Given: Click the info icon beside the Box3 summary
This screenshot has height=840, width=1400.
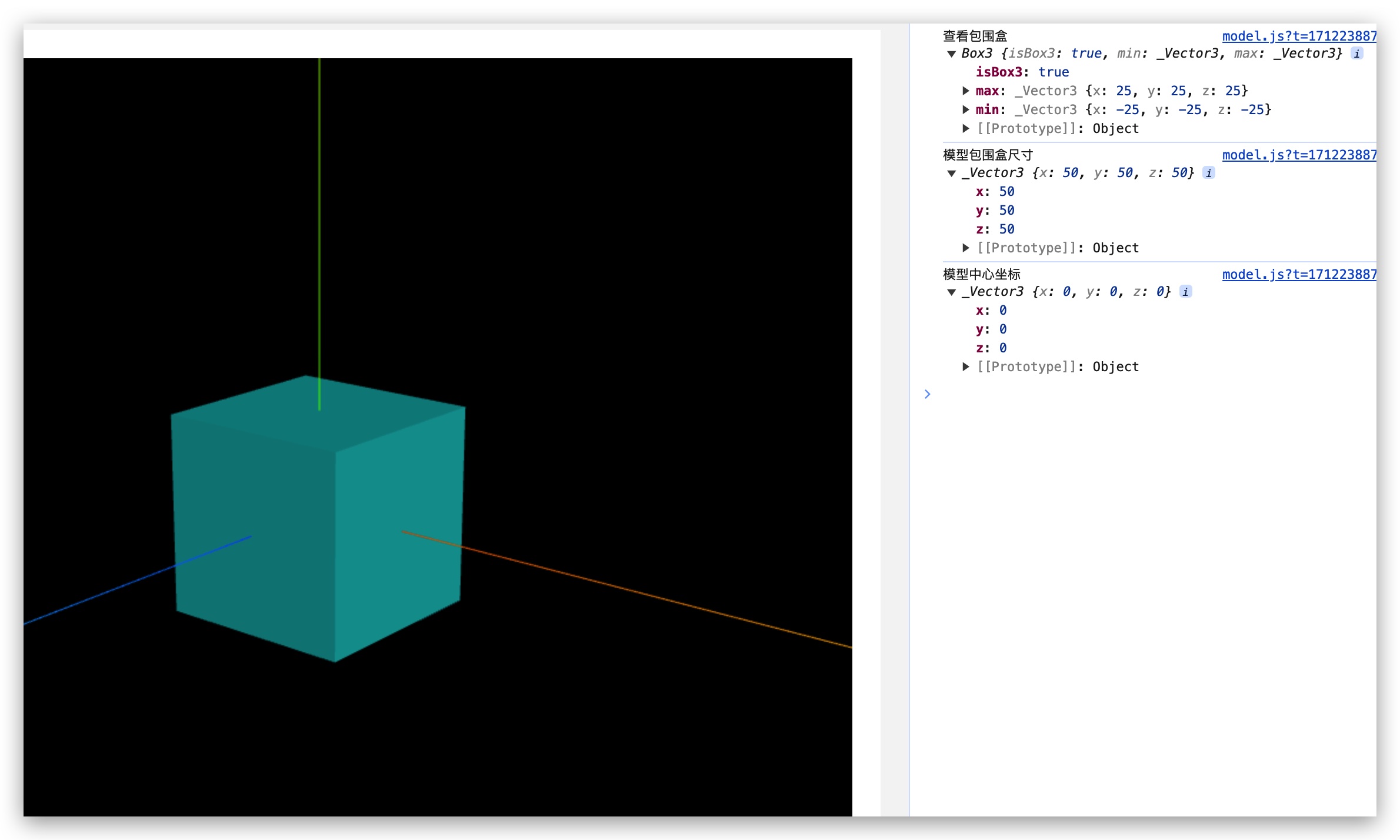Looking at the screenshot, I should 1357,54.
